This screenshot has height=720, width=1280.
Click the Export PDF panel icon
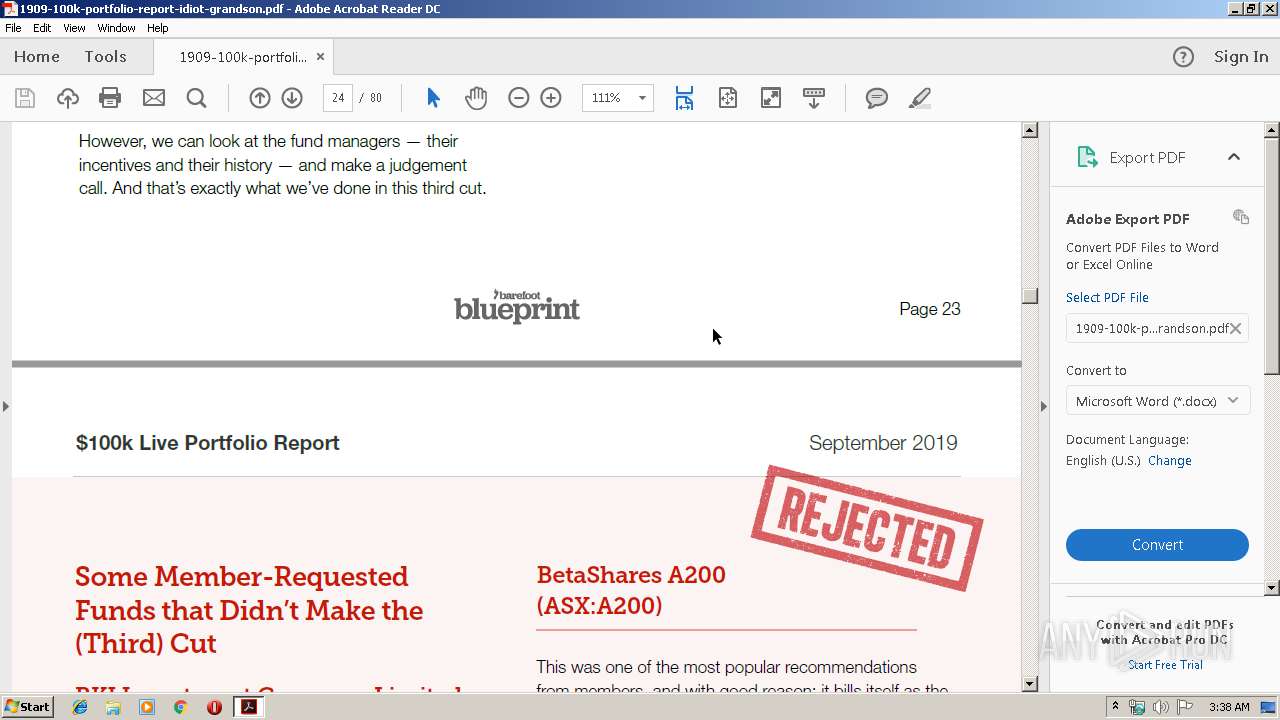click(x=1087, y=157)
